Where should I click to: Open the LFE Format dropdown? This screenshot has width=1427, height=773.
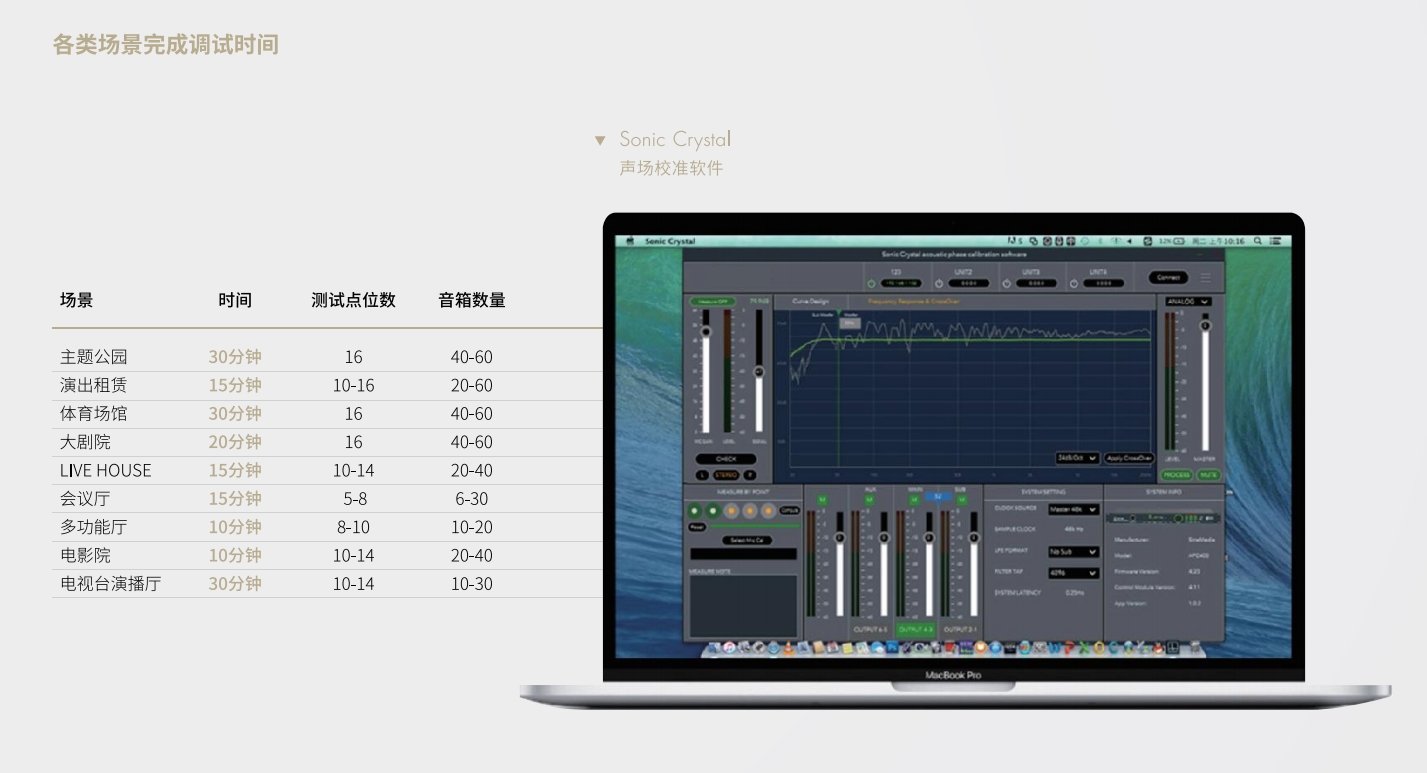click(x=1073, y=552)
